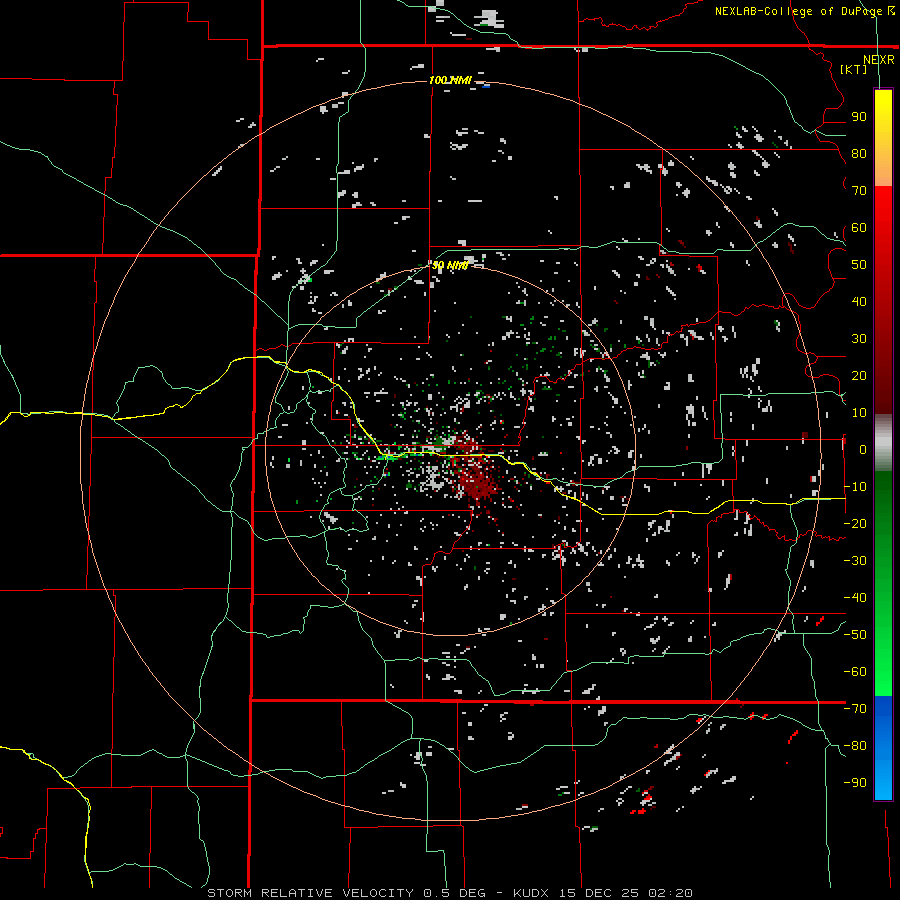Select the -80 knot scale label

pos(855,746)
